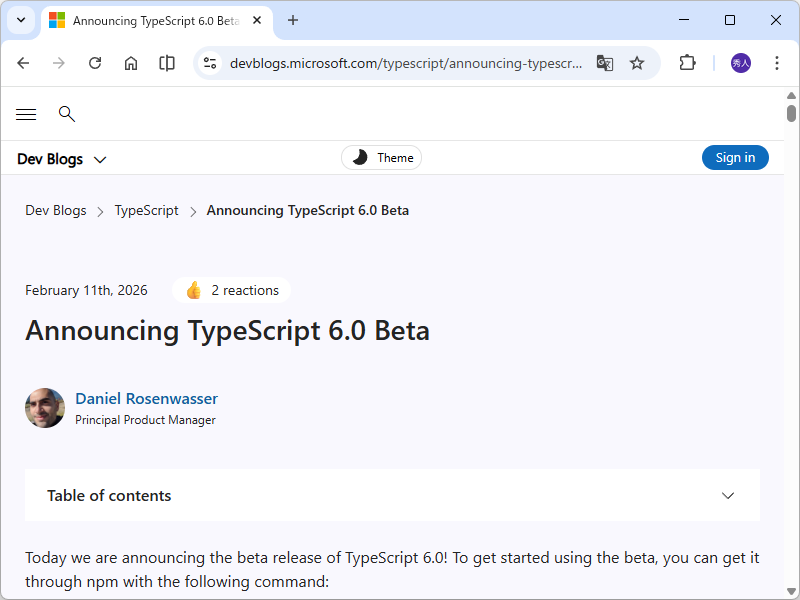Open Daniel Rosenwasser's author link
Screen dimensions: 800x600
click(146, 399)
